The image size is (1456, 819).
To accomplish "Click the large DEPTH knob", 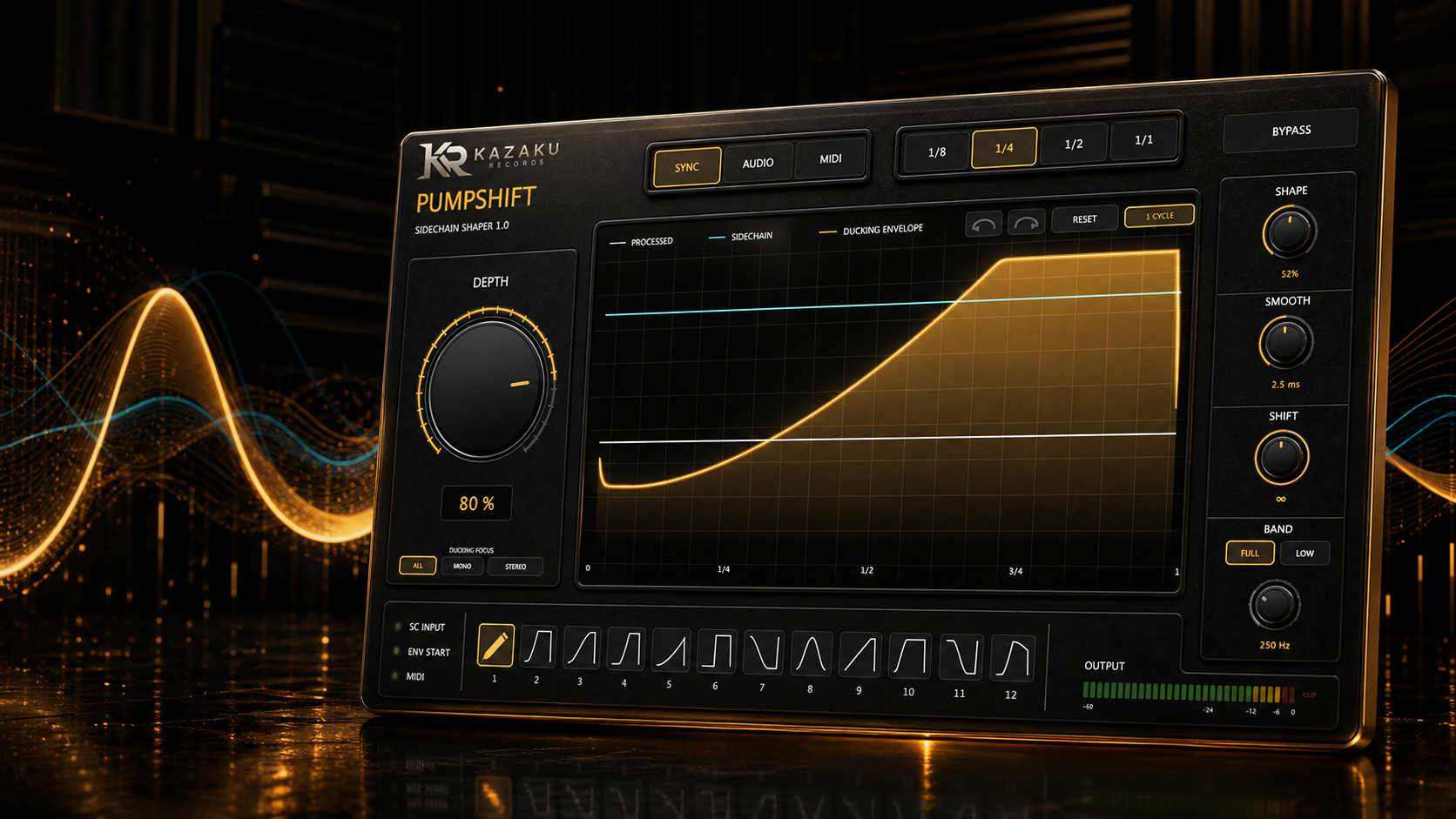I will coord(488,387).
